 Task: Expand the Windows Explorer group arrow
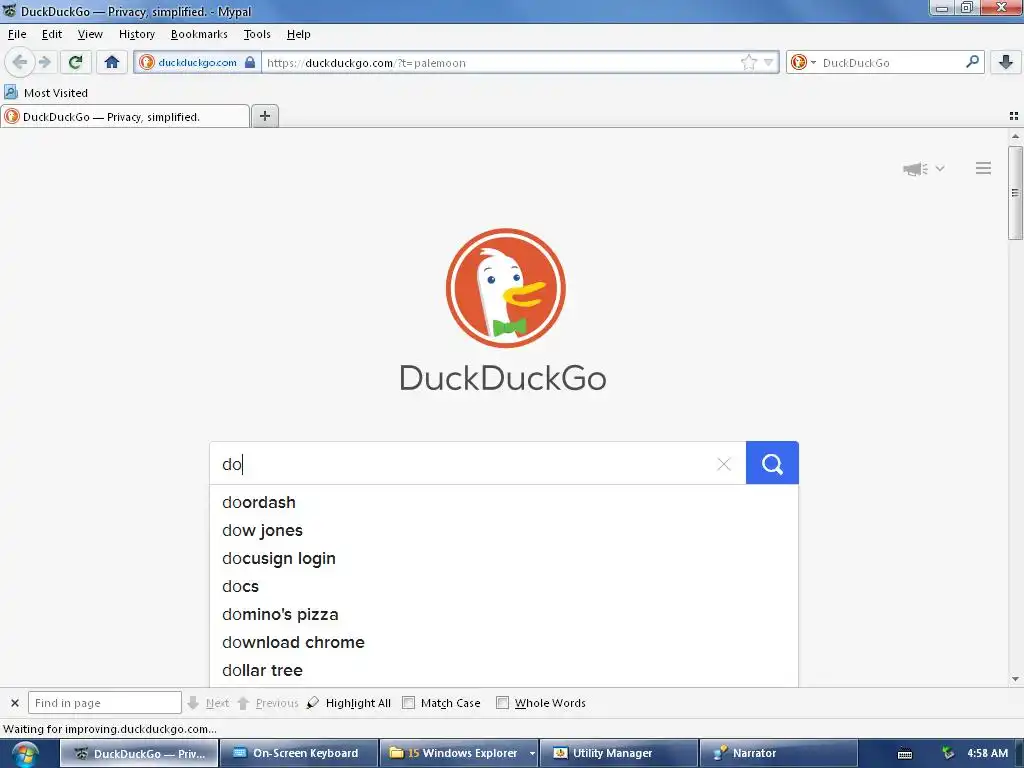(x=532, y=753)
